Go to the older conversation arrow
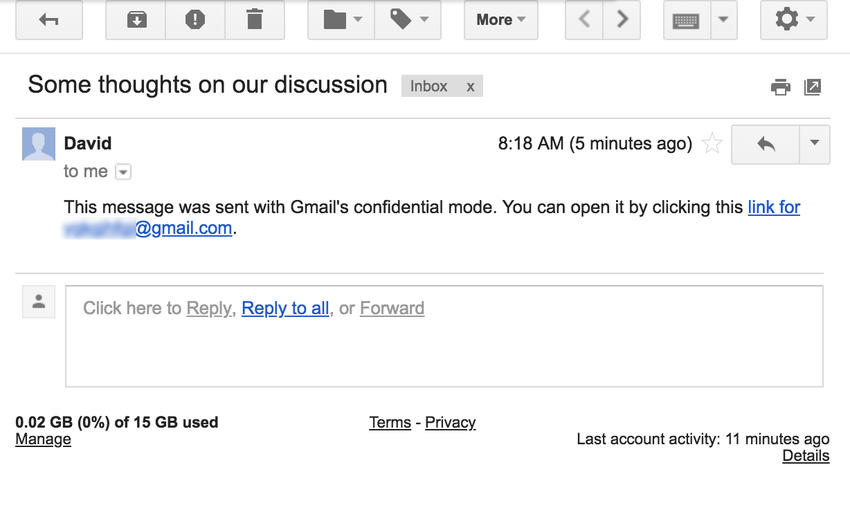This screenshot has height=519, width=850. (x=623, y=20)
